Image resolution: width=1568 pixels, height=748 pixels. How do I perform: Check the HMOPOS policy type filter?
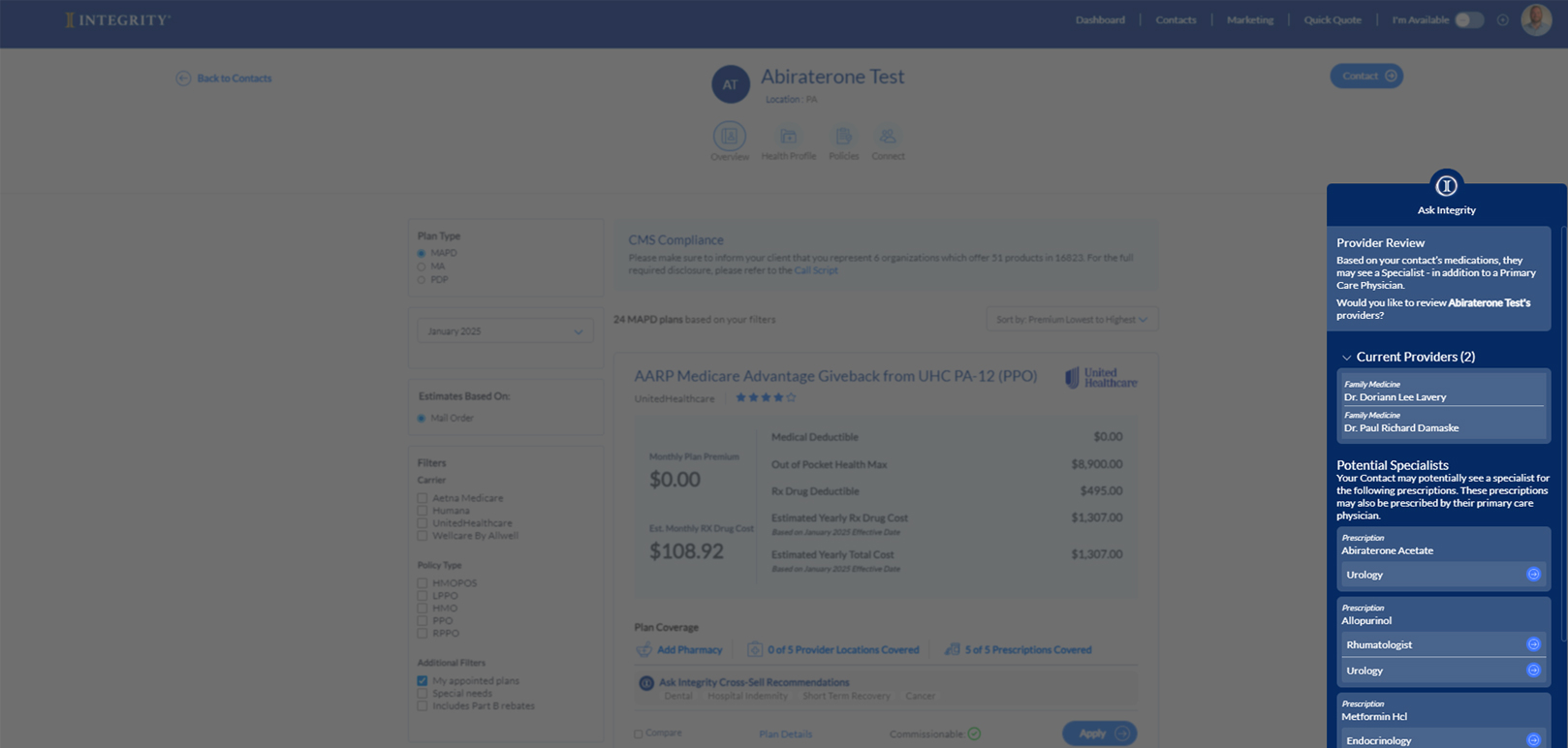tap(423, 583)
